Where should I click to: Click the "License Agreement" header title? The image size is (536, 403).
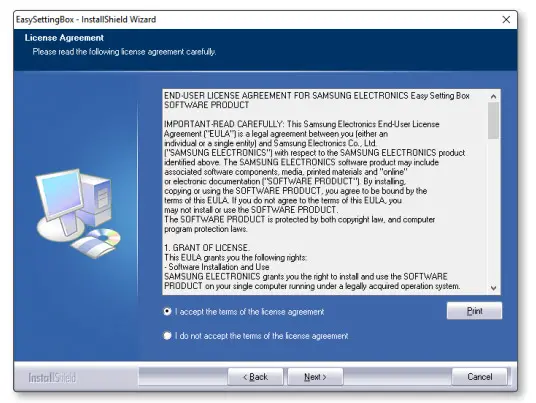pos(64,38)
